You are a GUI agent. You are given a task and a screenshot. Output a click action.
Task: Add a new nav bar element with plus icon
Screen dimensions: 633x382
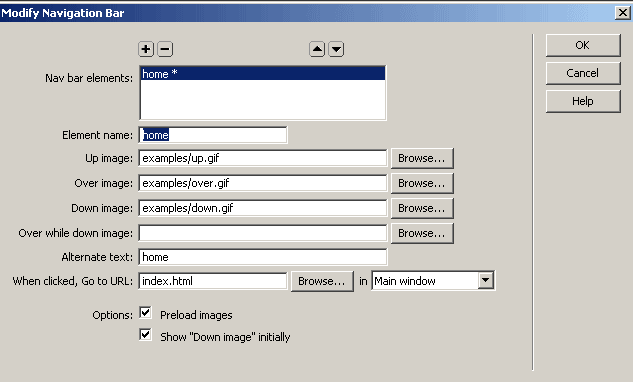146,49
